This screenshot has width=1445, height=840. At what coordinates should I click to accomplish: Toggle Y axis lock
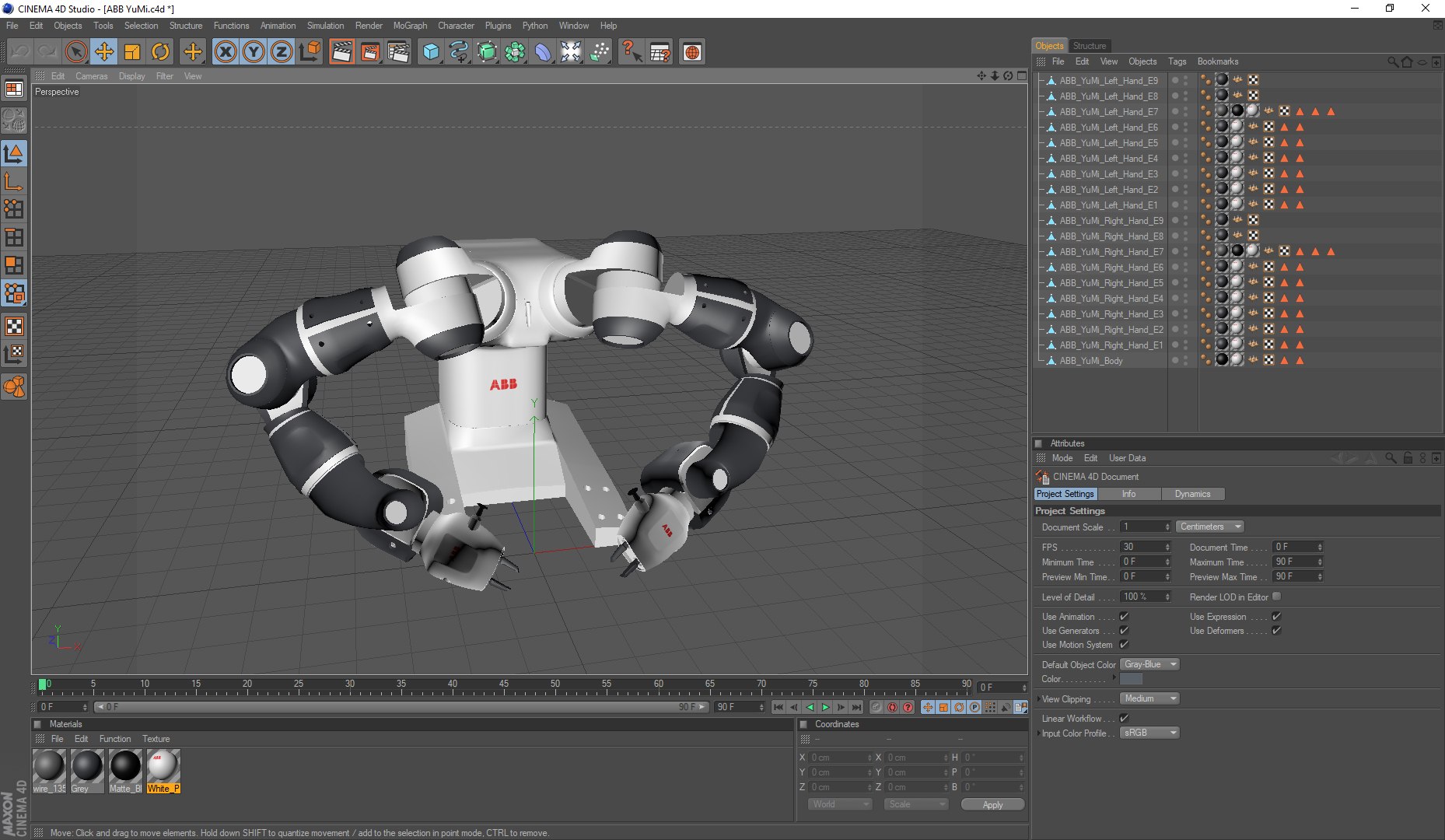coord(254,52)
